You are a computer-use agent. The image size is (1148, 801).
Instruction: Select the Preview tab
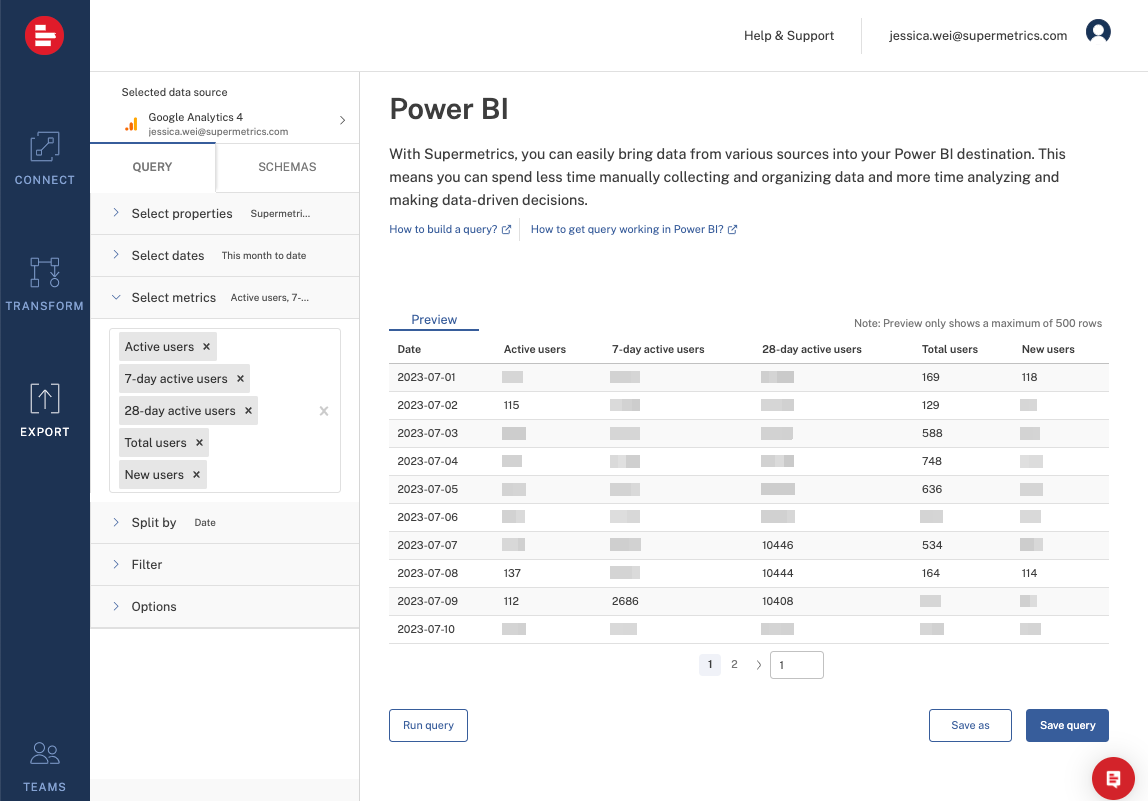pyautogui.click(x=434, y=320)
